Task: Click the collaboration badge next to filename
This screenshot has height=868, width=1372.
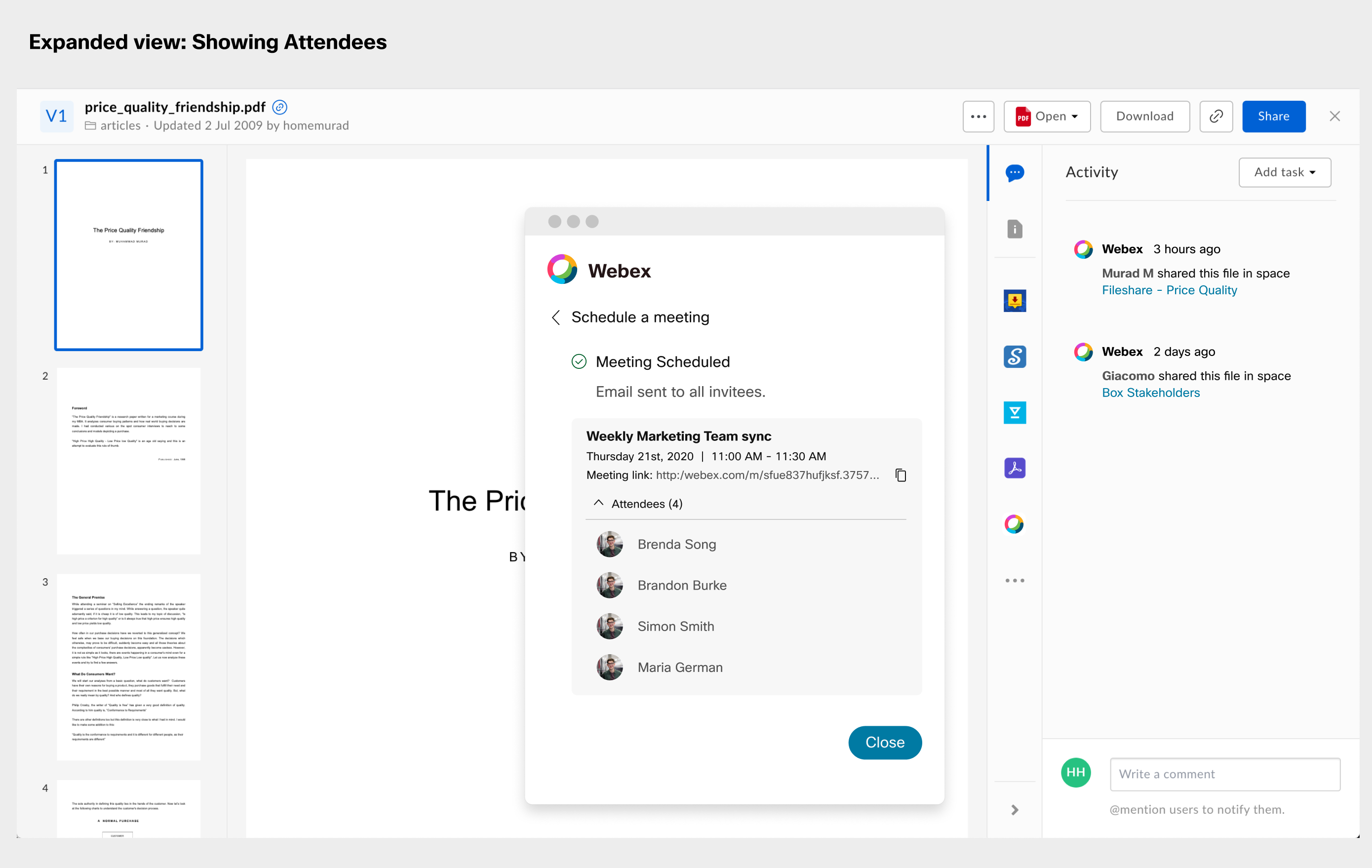Action: 280,107
